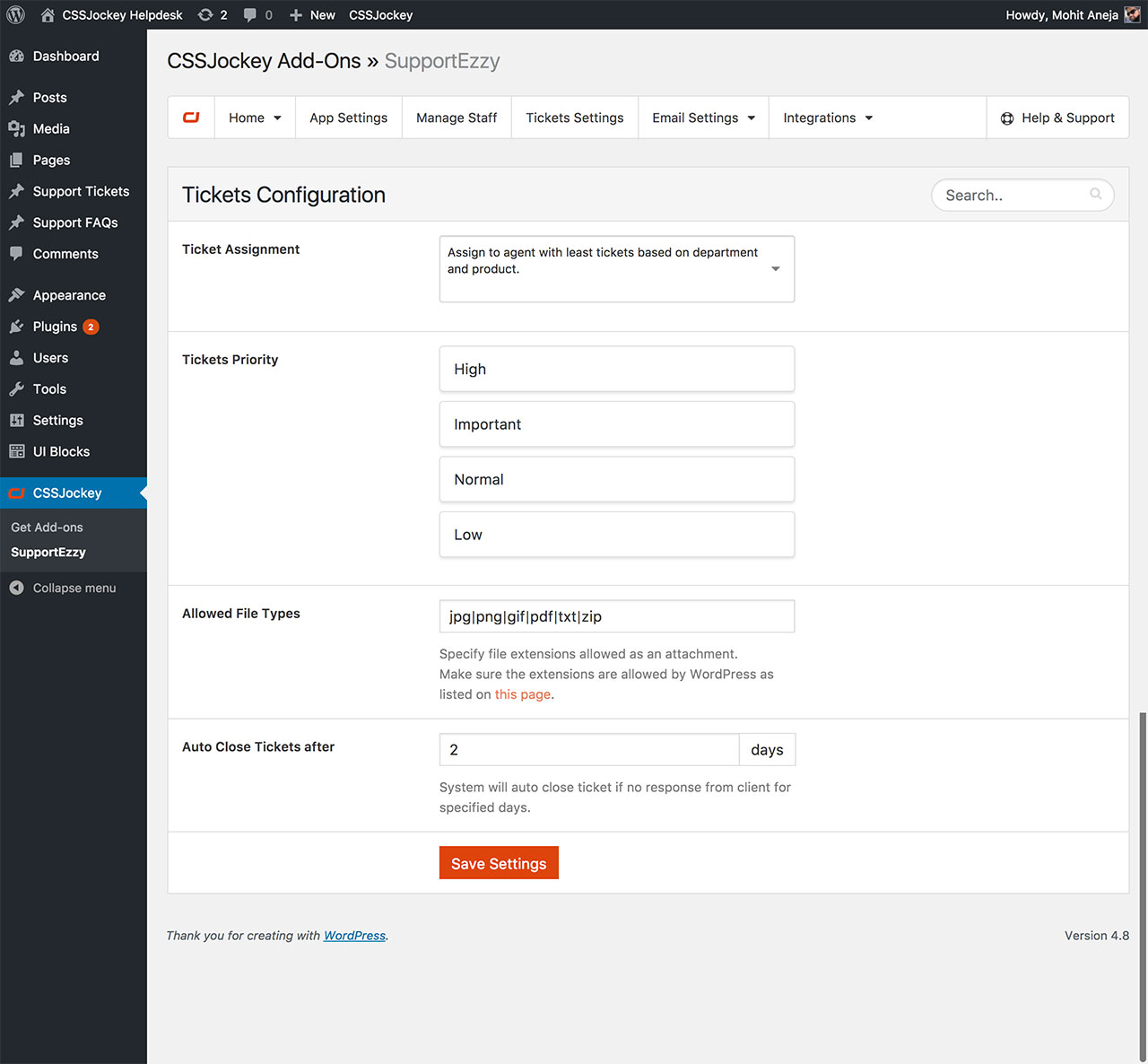This screenshot has width=1148, height=1064.
Task: Click the Help & Support lifebuoy icon
Action: [1007, 118]
